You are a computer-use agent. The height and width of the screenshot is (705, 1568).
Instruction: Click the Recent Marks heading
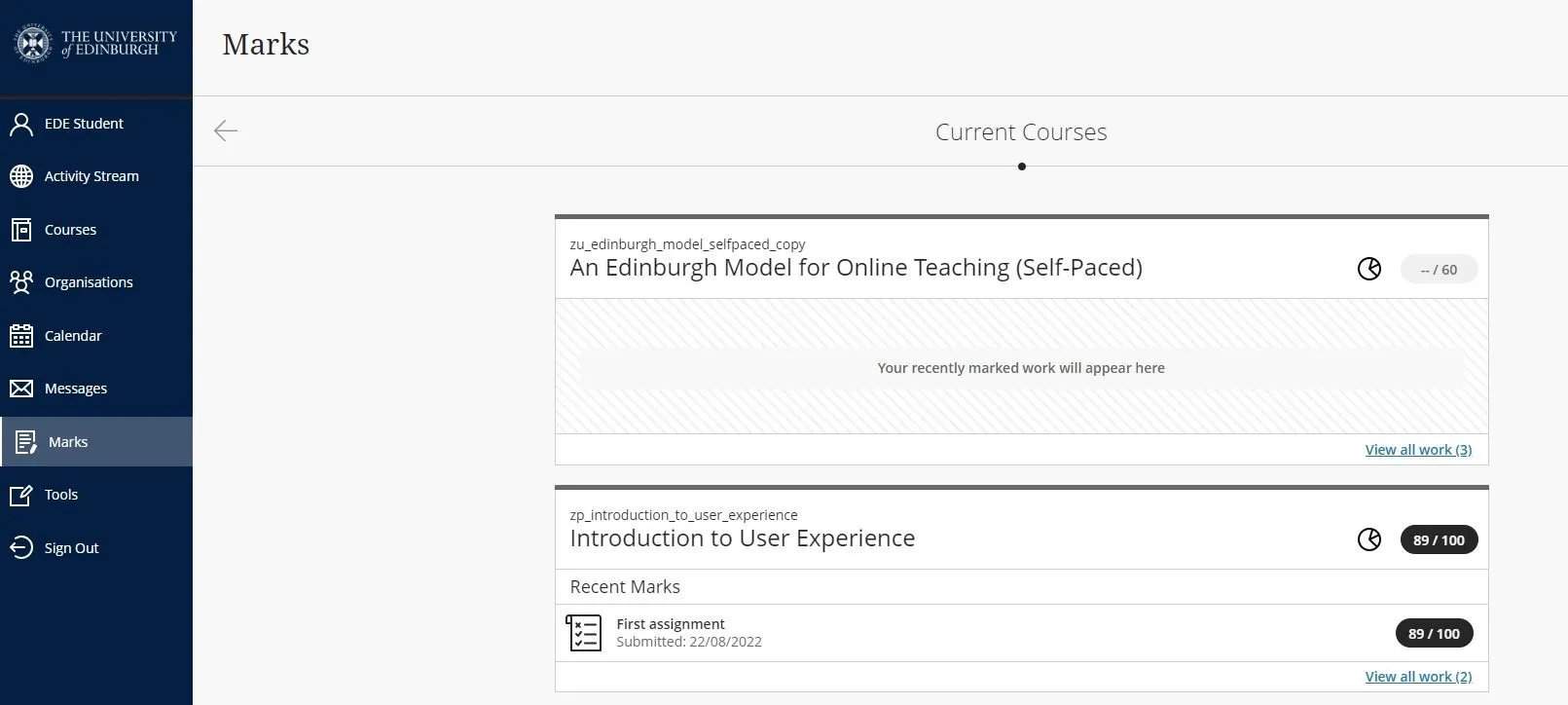tap(625, 587)
